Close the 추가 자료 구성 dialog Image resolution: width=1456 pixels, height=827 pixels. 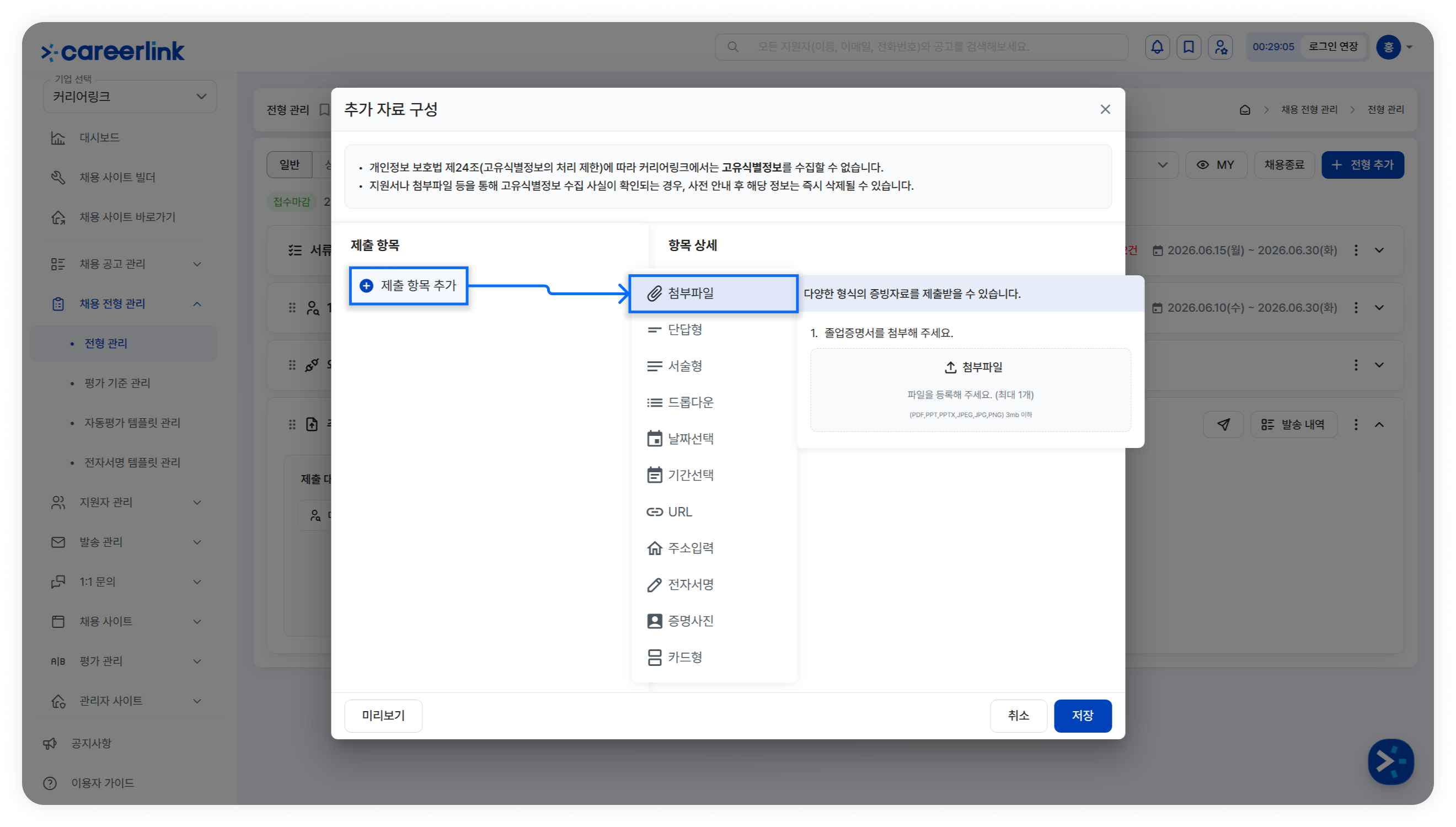(x=1105, y=109)
